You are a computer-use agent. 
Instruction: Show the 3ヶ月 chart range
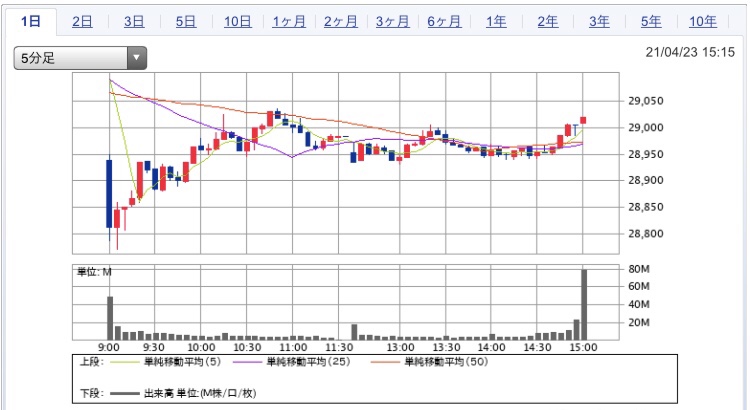coord(392,22)
